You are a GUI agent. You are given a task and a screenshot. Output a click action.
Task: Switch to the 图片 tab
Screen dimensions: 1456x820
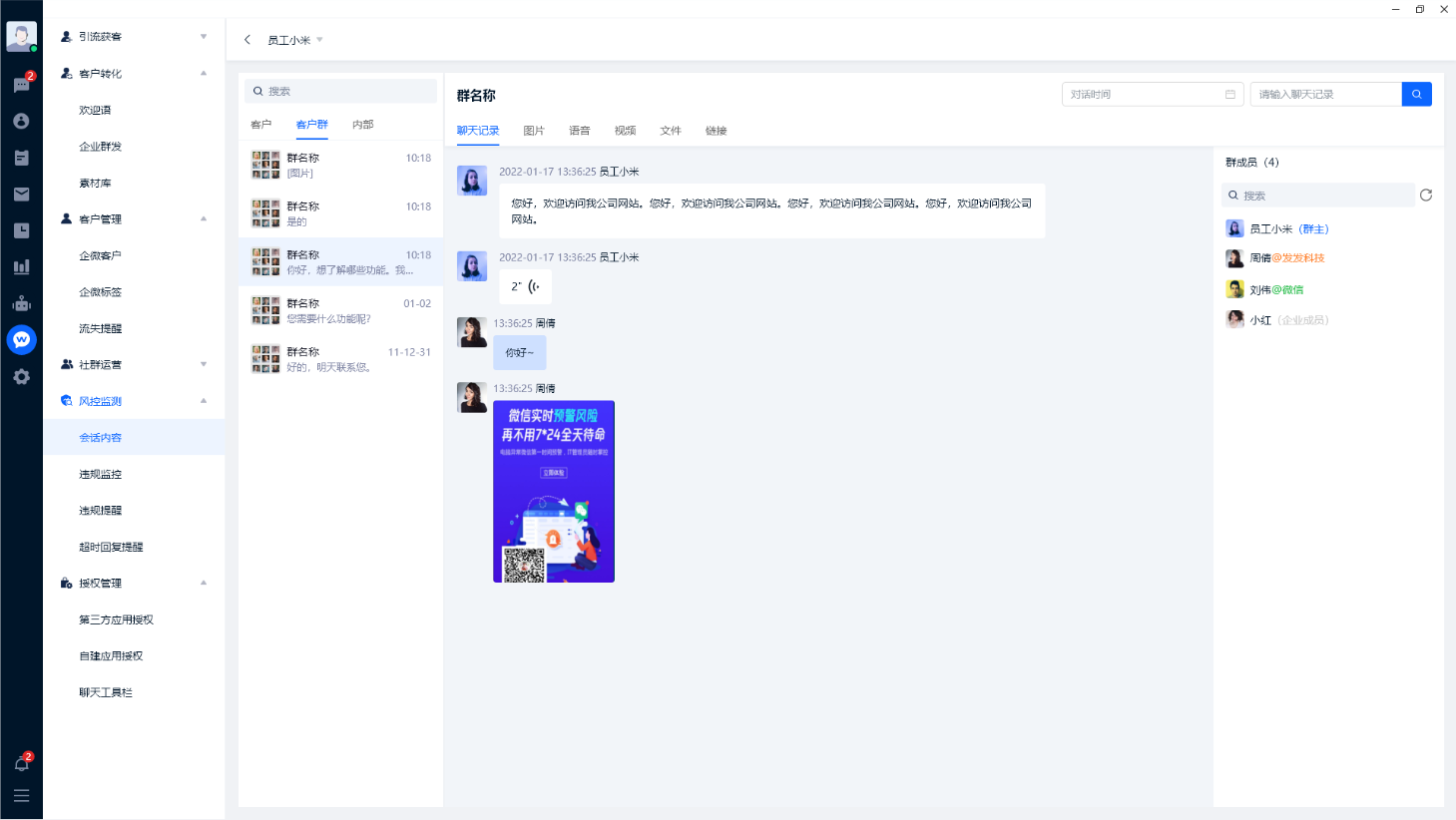(533, 131)
